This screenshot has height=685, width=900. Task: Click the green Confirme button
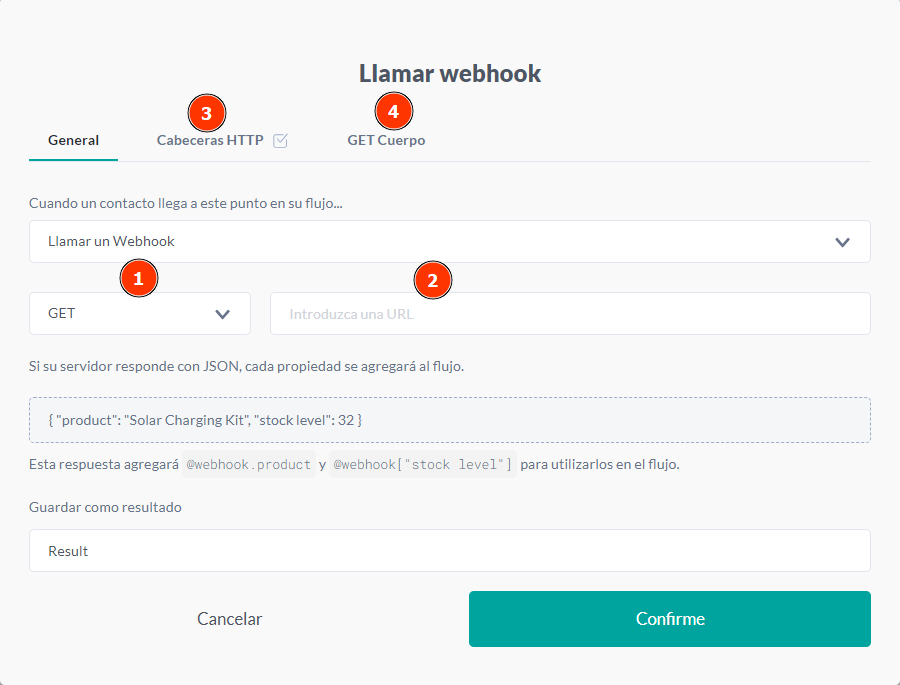pos(669,619)
